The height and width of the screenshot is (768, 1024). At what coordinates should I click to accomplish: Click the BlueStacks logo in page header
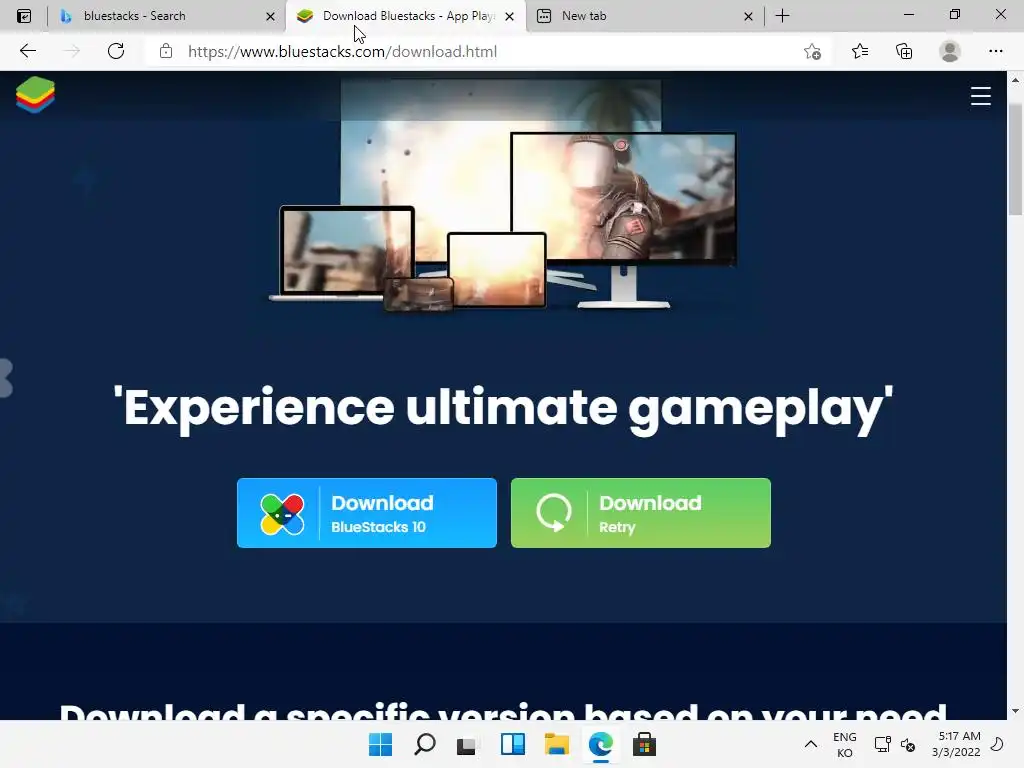[x=35, y=95]
